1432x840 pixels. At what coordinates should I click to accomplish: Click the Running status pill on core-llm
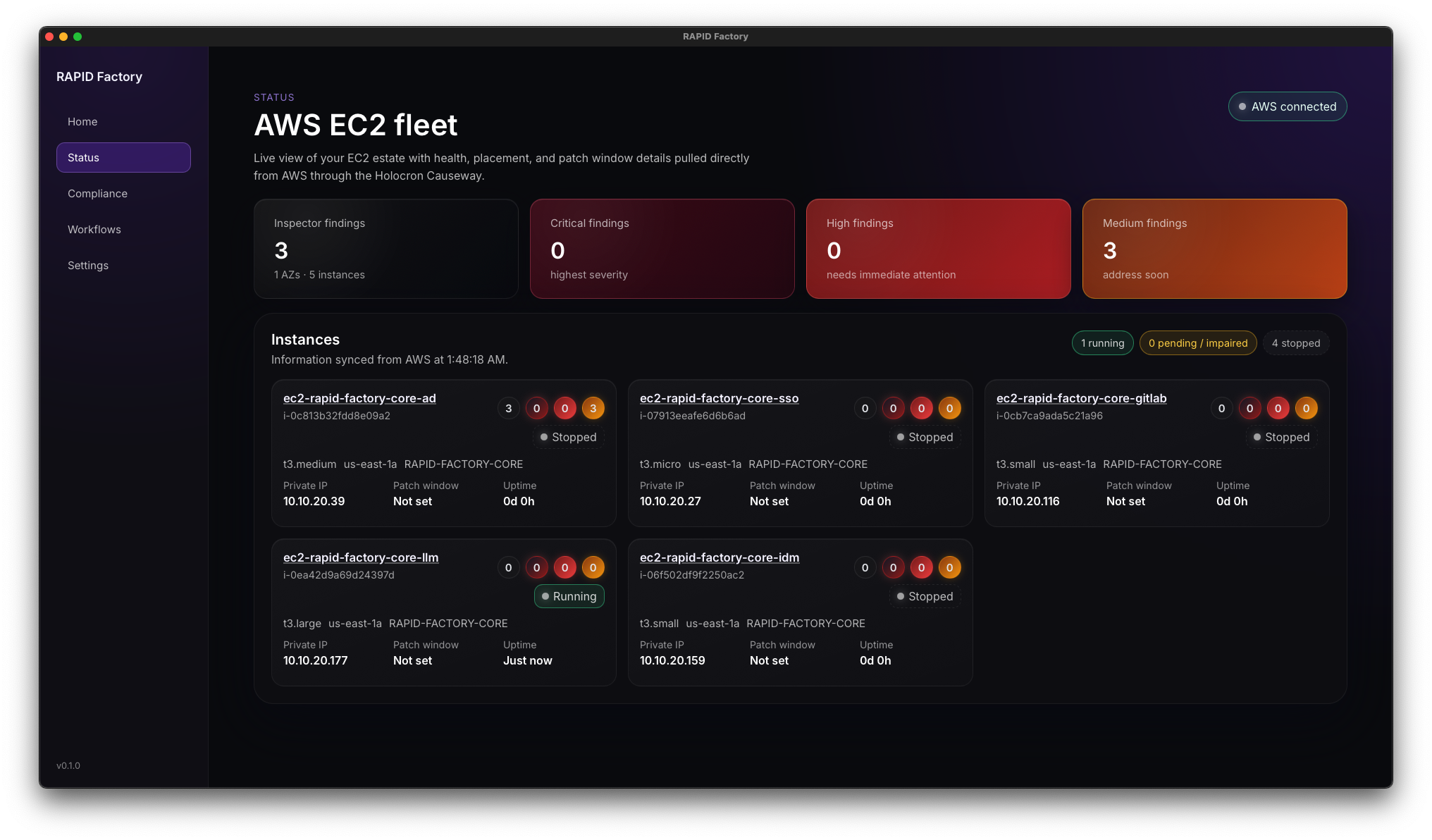click(569, 596)
